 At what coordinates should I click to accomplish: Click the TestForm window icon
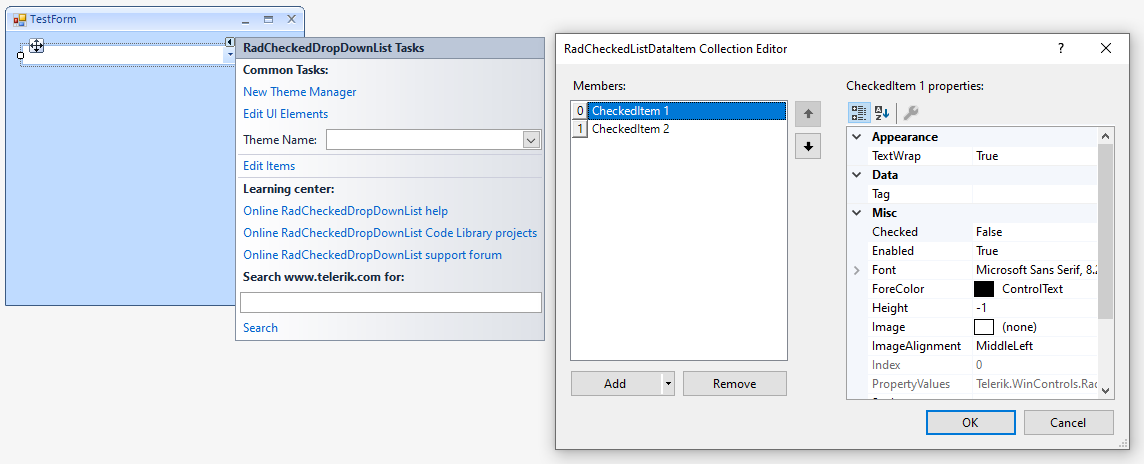(20, 20)
